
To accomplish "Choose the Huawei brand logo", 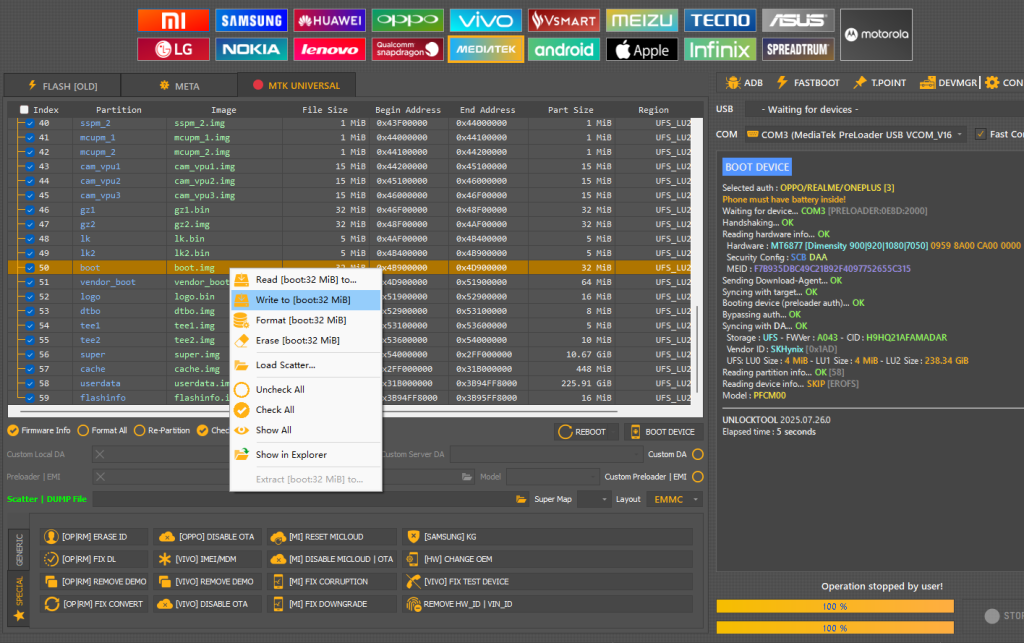I will pyautogui.click(x=329, y=20).
